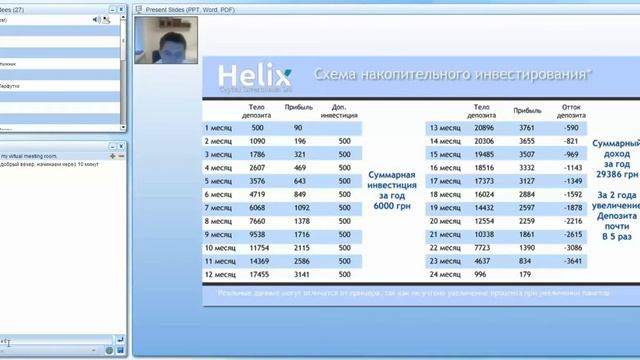Close the chat panel
The image size is (640, 360).
pos(121,146)
